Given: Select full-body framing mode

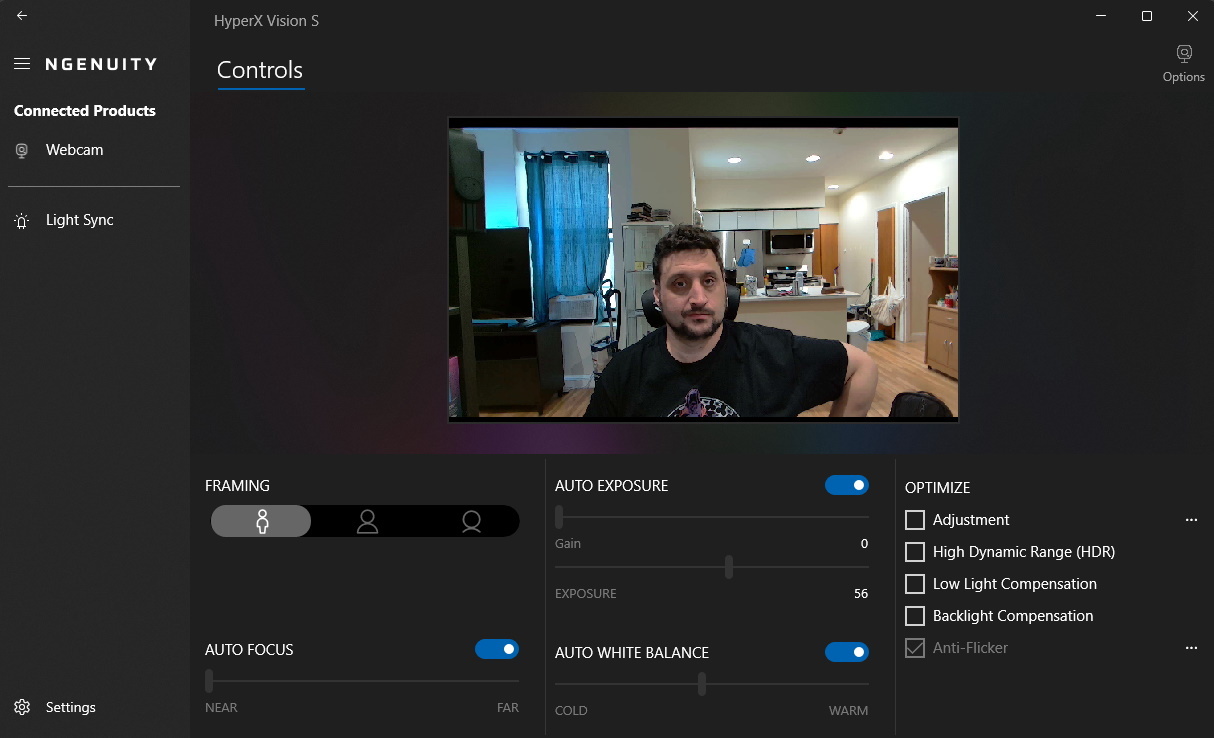Looking at the screenshot, I should coord(262,521).
